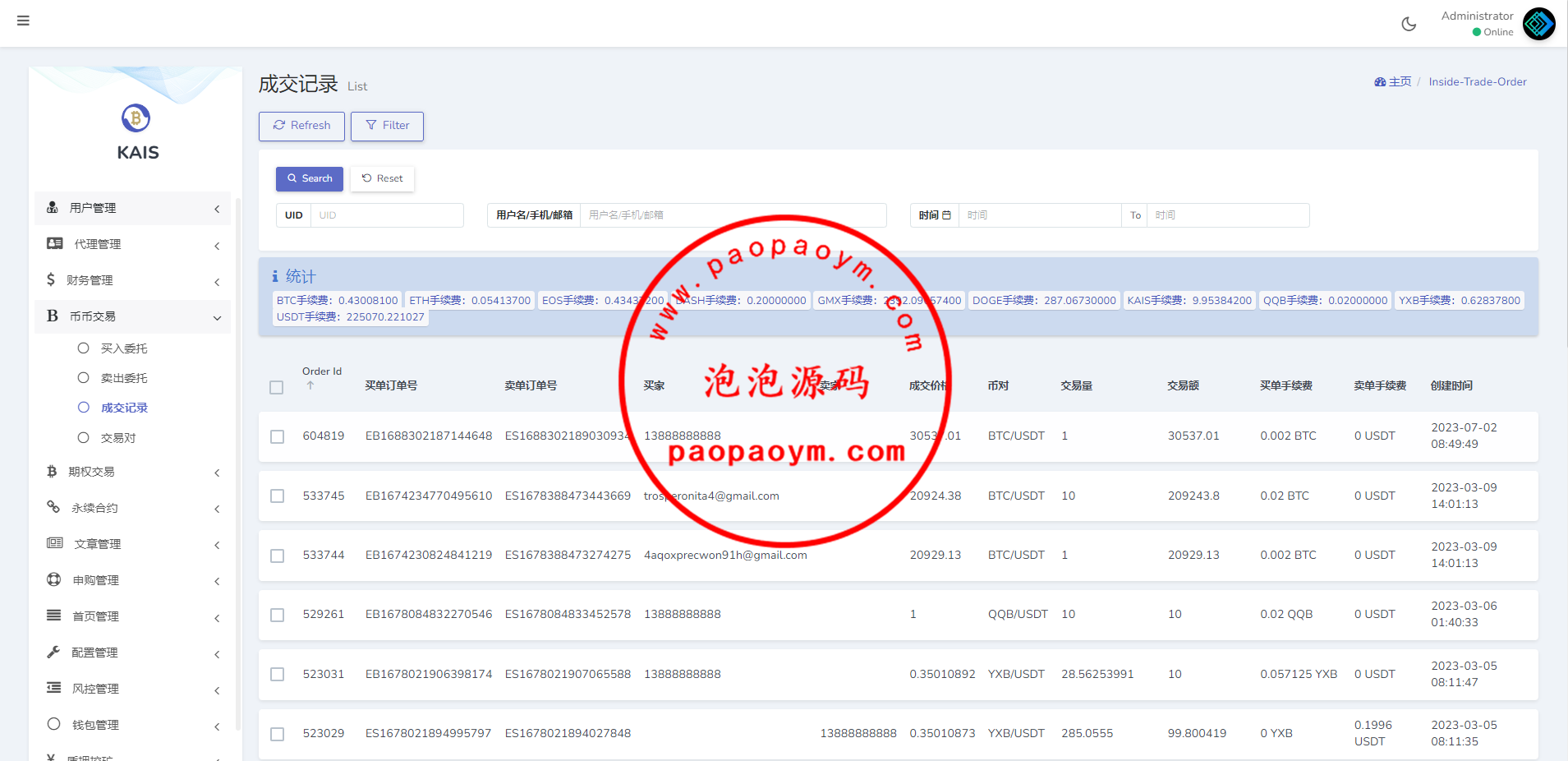Viewport: 1568px width, 761px height.
Task: Expand the 期权交易 chevron
Action: pos(217,473)
